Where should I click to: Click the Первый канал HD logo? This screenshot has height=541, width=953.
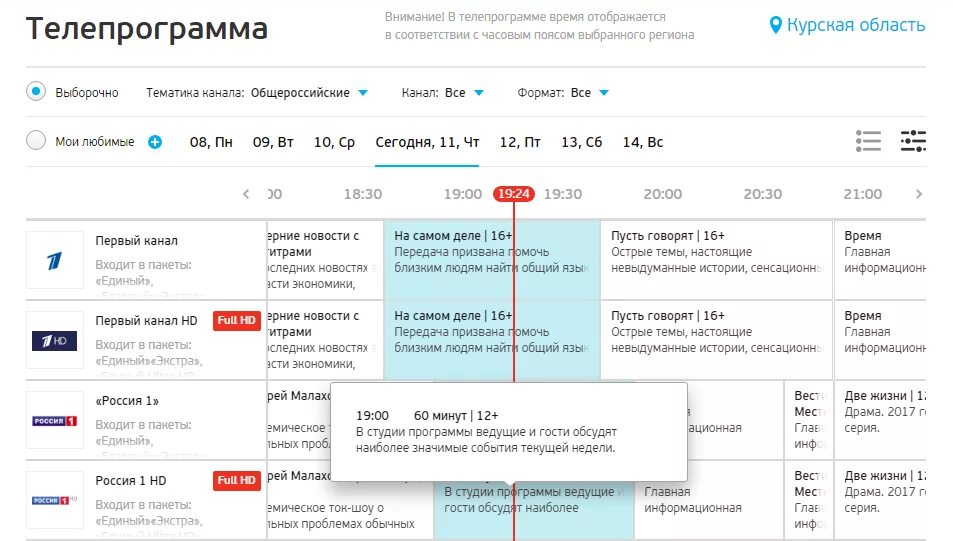(x=55, y=340)
